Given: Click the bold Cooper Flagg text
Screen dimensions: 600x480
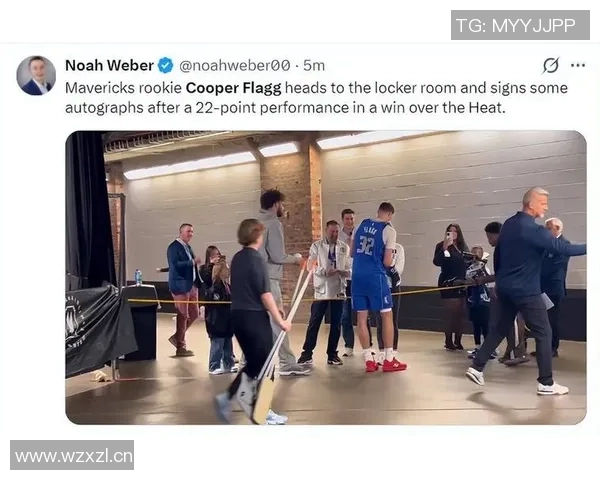Looking at the screenshot, I should click(x=233, y=88).
